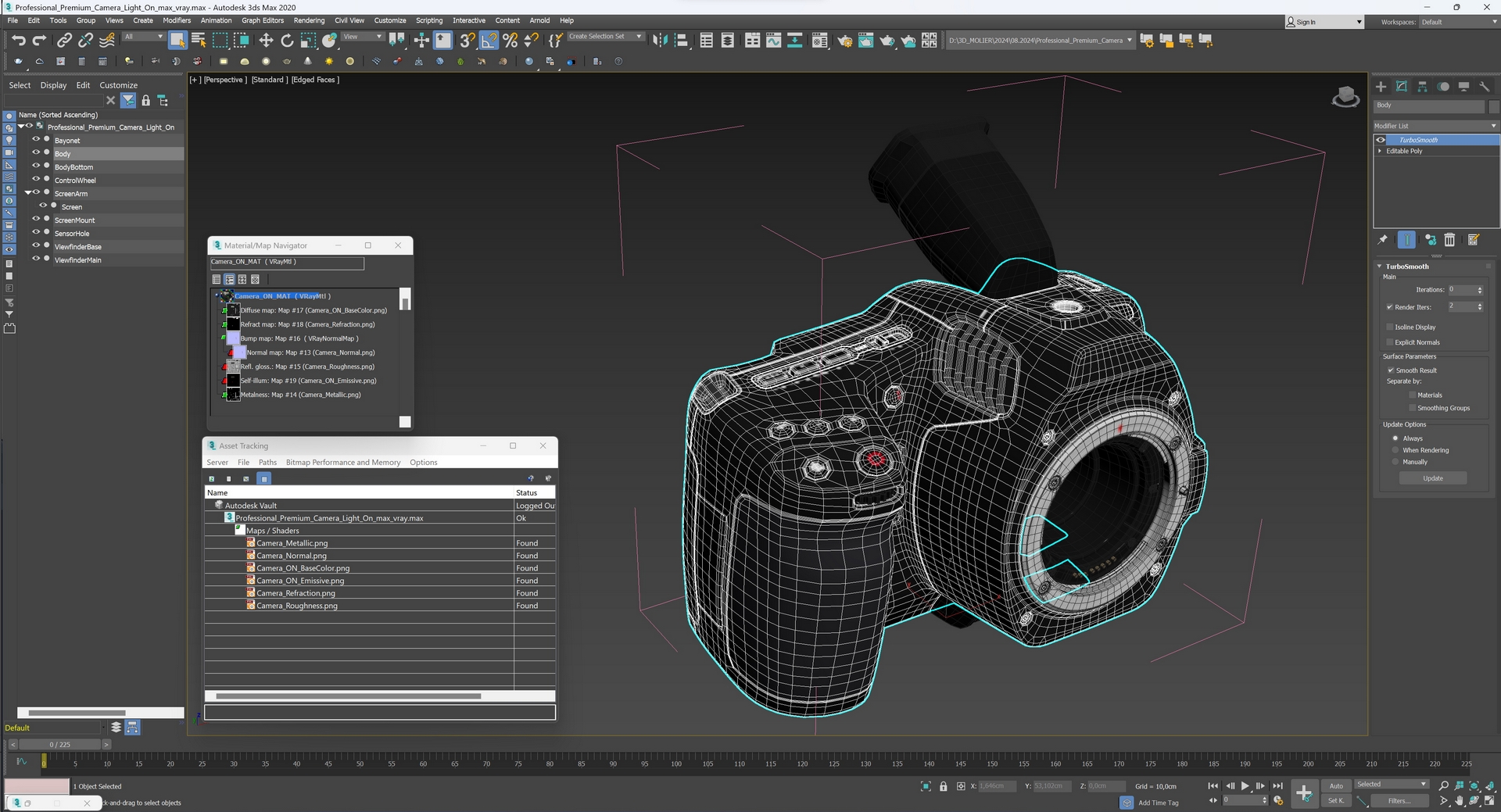
Task: Click the TurboSmooth Update button
Action: pyautogui.click(x=1433, y=478)
